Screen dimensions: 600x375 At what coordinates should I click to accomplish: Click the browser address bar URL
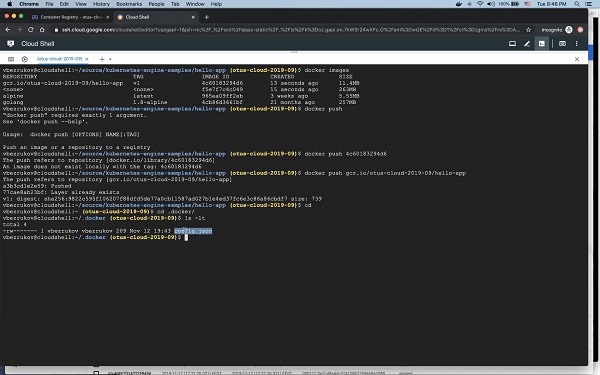coord(291,30)
